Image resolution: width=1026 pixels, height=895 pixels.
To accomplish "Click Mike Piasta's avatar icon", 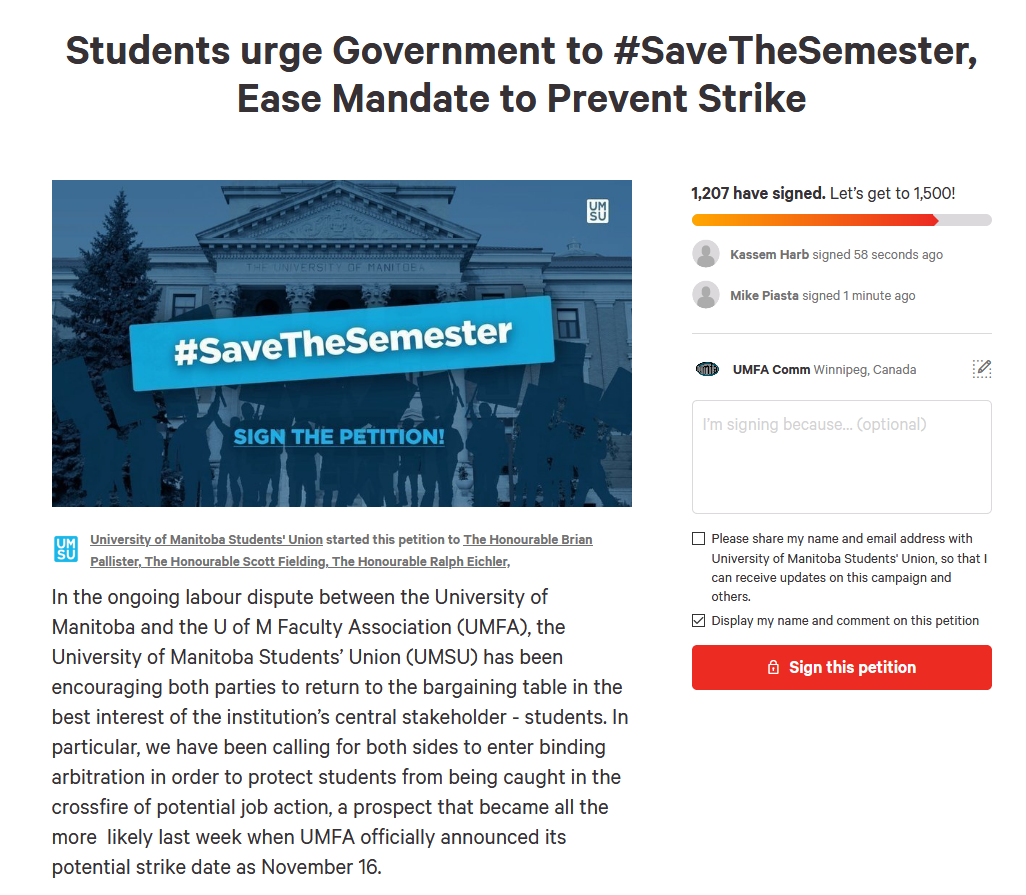I will [x=706, y=295].
